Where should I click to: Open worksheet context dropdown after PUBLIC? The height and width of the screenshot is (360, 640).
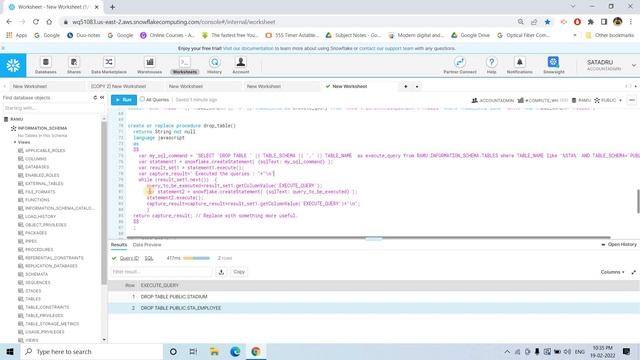(620, 100)
